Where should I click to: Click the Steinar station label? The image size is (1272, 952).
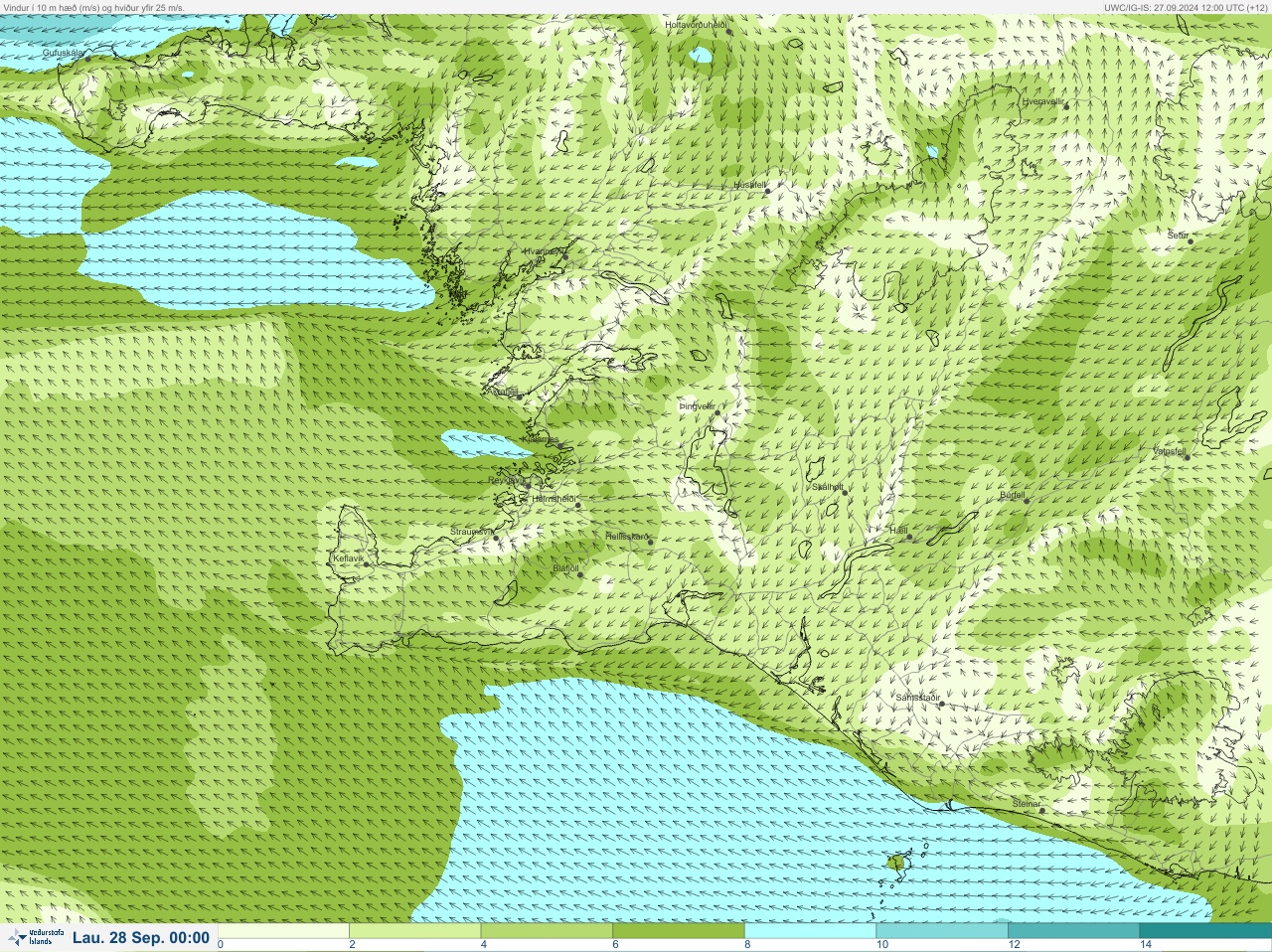click(1027, 804)
